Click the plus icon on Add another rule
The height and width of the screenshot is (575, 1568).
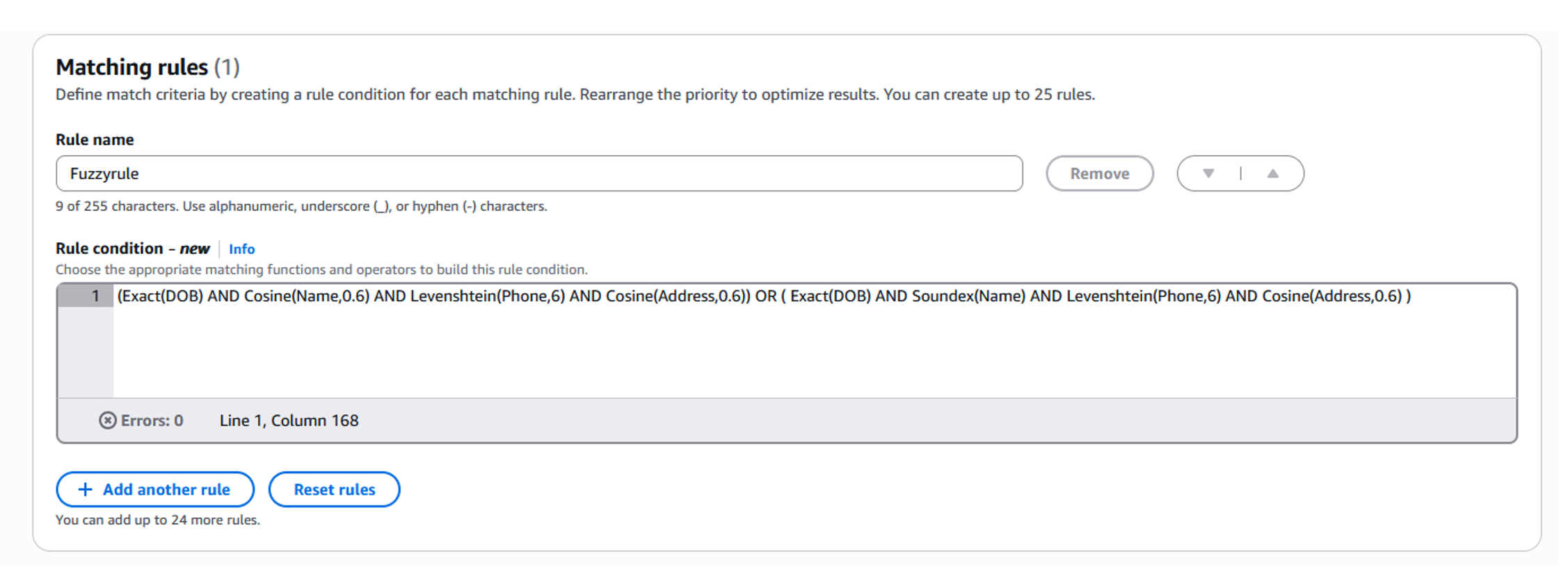pyautogui.click(x=85, y=489)
